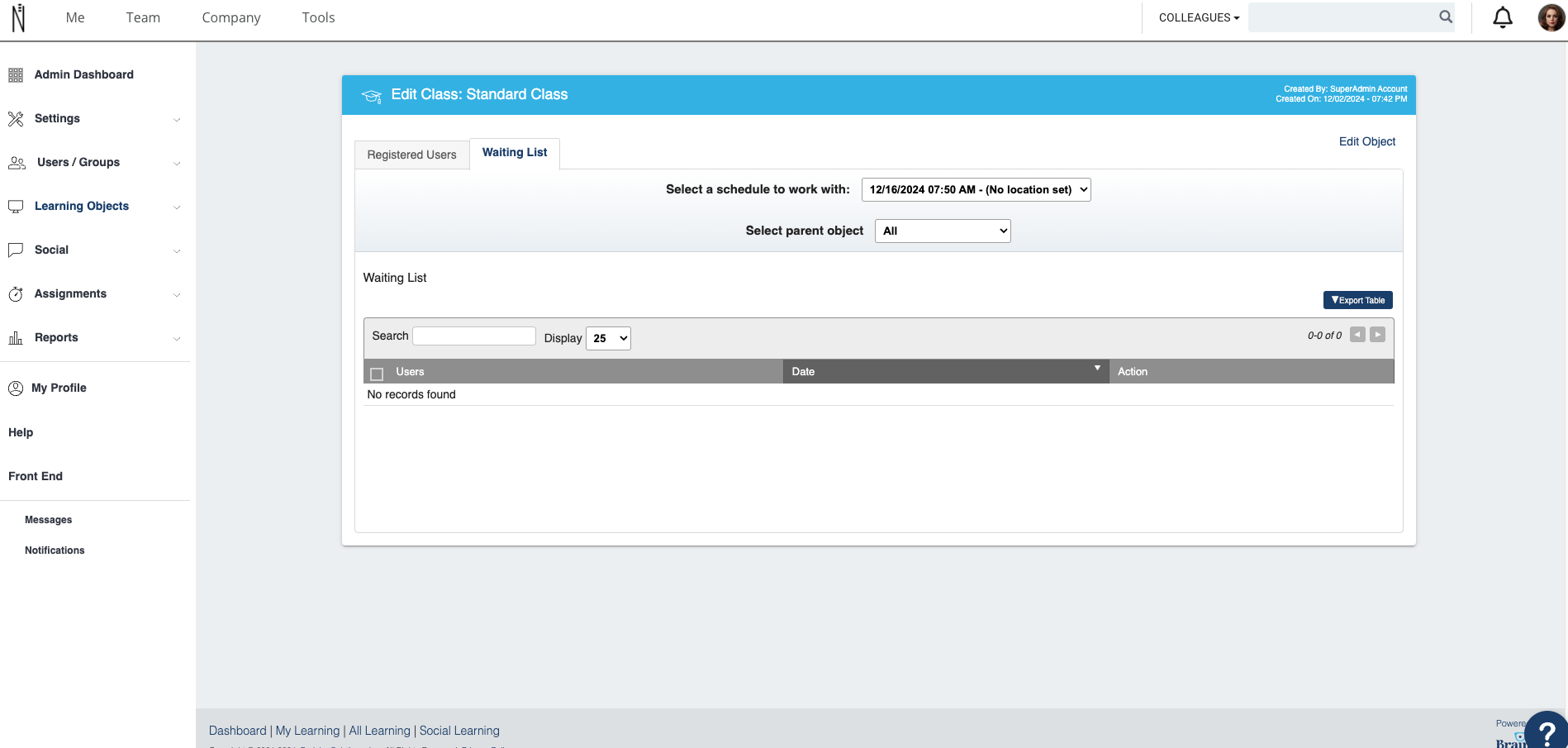The width and height of the screenshot is (1568, 748).
Task: Click the "0-0 of 0" pagination text
Action: tap(1324, 336)
